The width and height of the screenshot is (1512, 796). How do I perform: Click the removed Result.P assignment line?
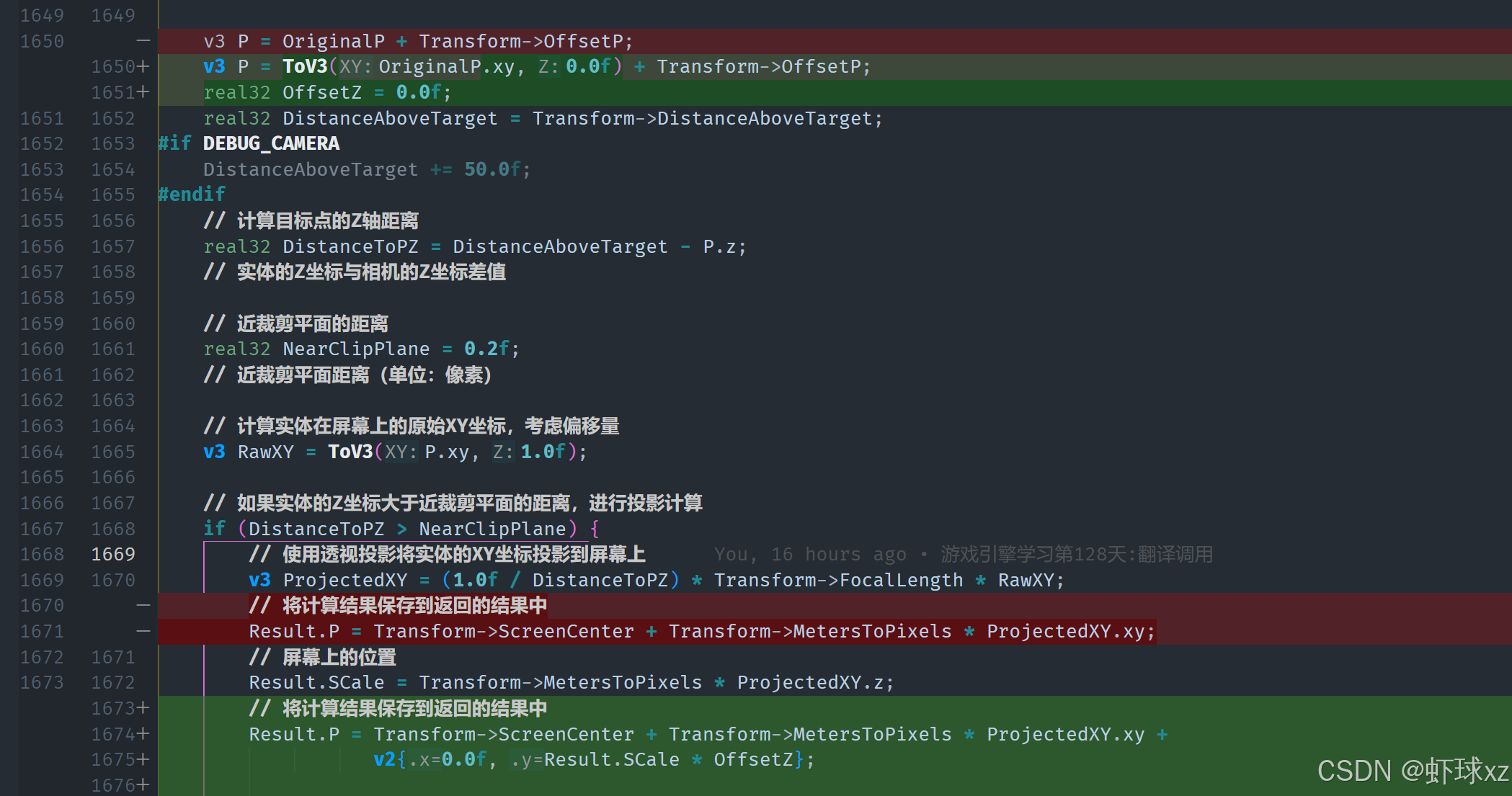(x=701, y=631)
